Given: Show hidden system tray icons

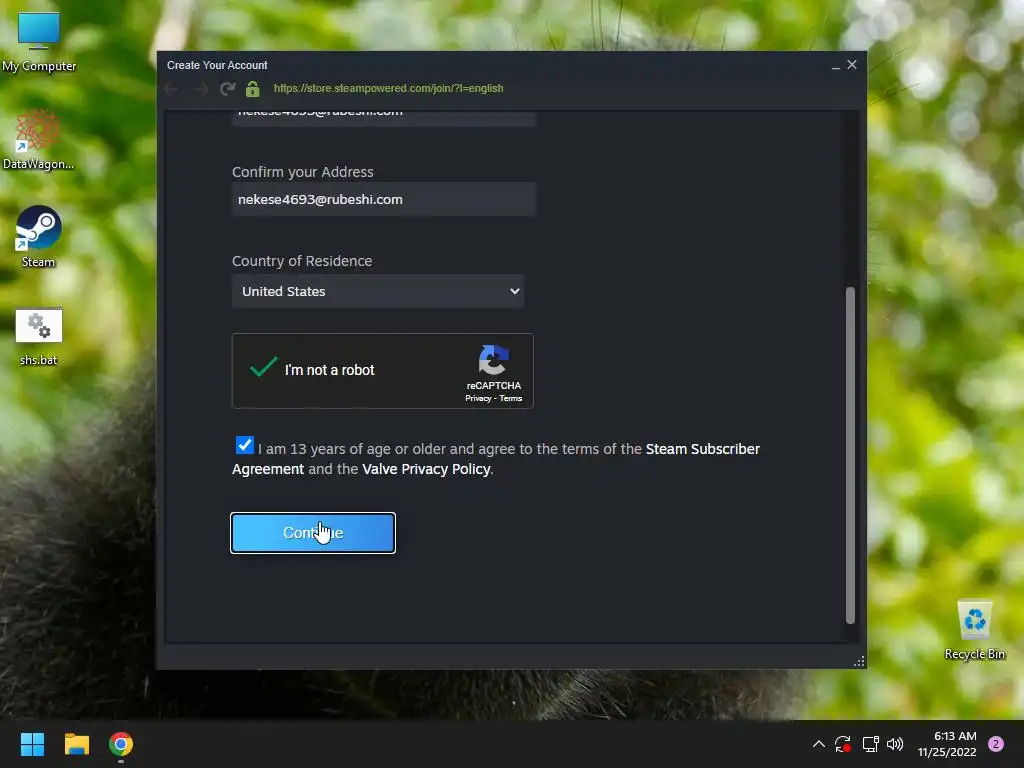Looking at the screenshot, I should coord(818,744).
